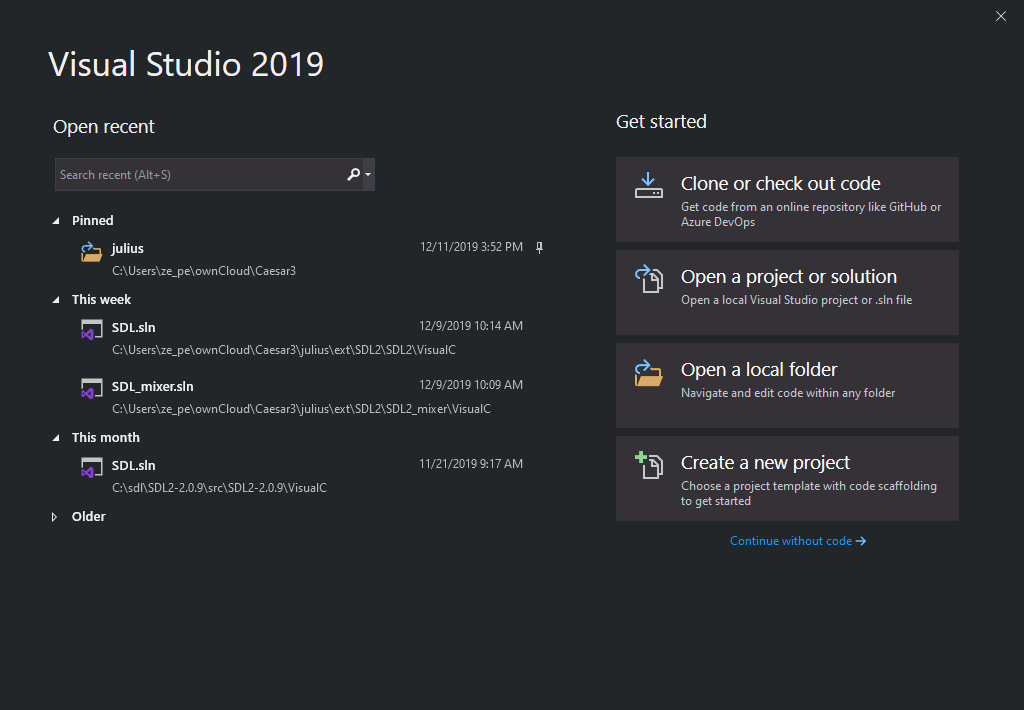This screenshot has height=710, width=1024.
Task: Click the solution icon beside SDL_mixer.sln
Action: click(x=91, y=389)
